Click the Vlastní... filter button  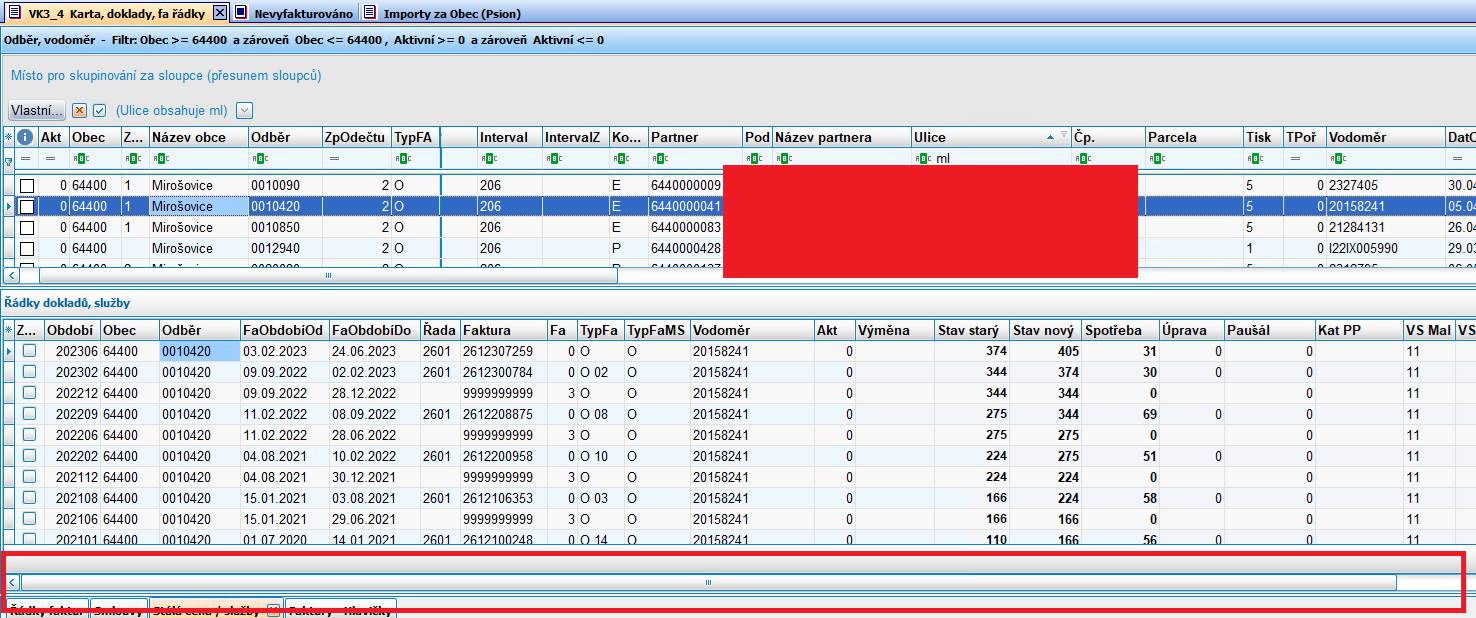tap(37, 111)
